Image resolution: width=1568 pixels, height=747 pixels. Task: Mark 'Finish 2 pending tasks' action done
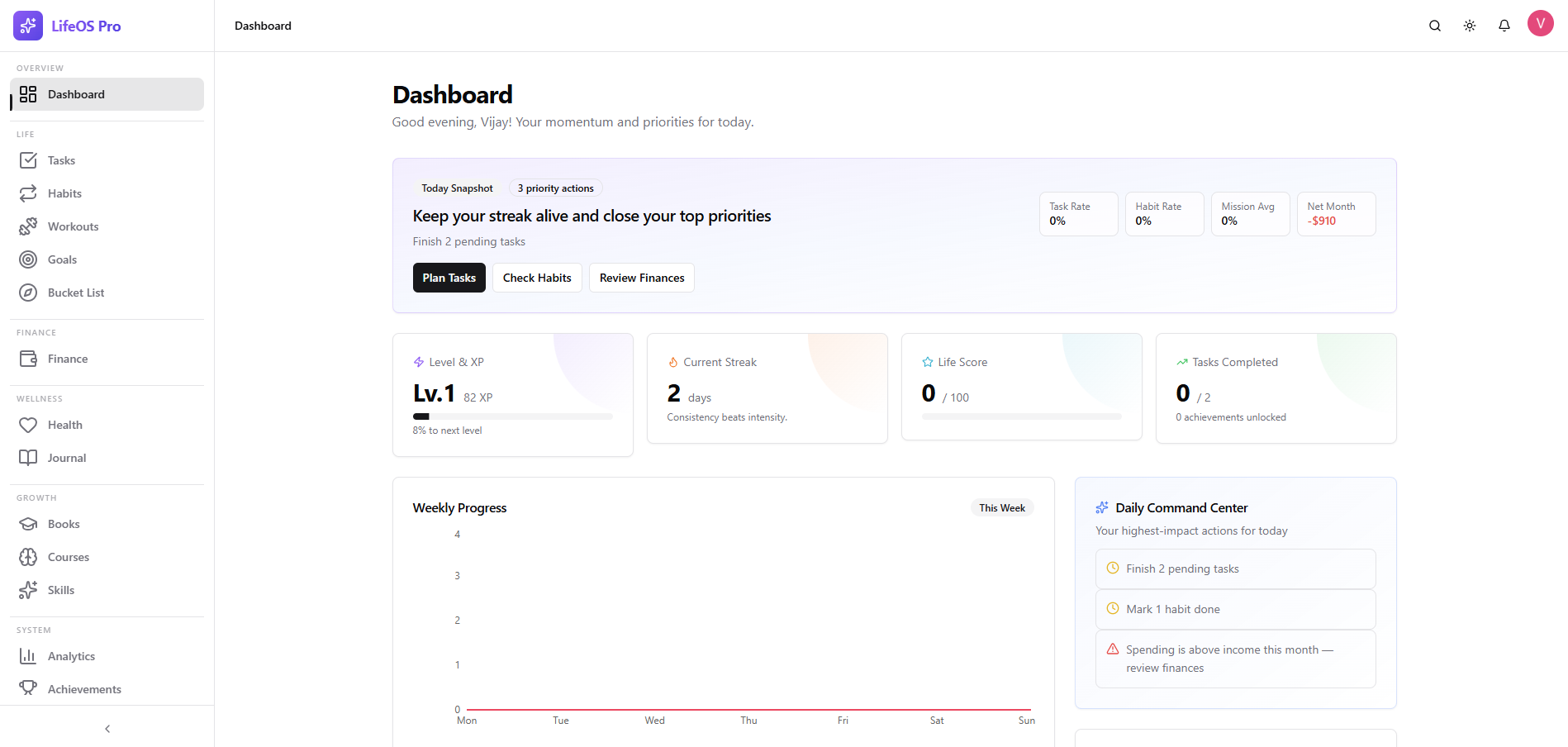pyautogui.click(x=1234, y=569)
